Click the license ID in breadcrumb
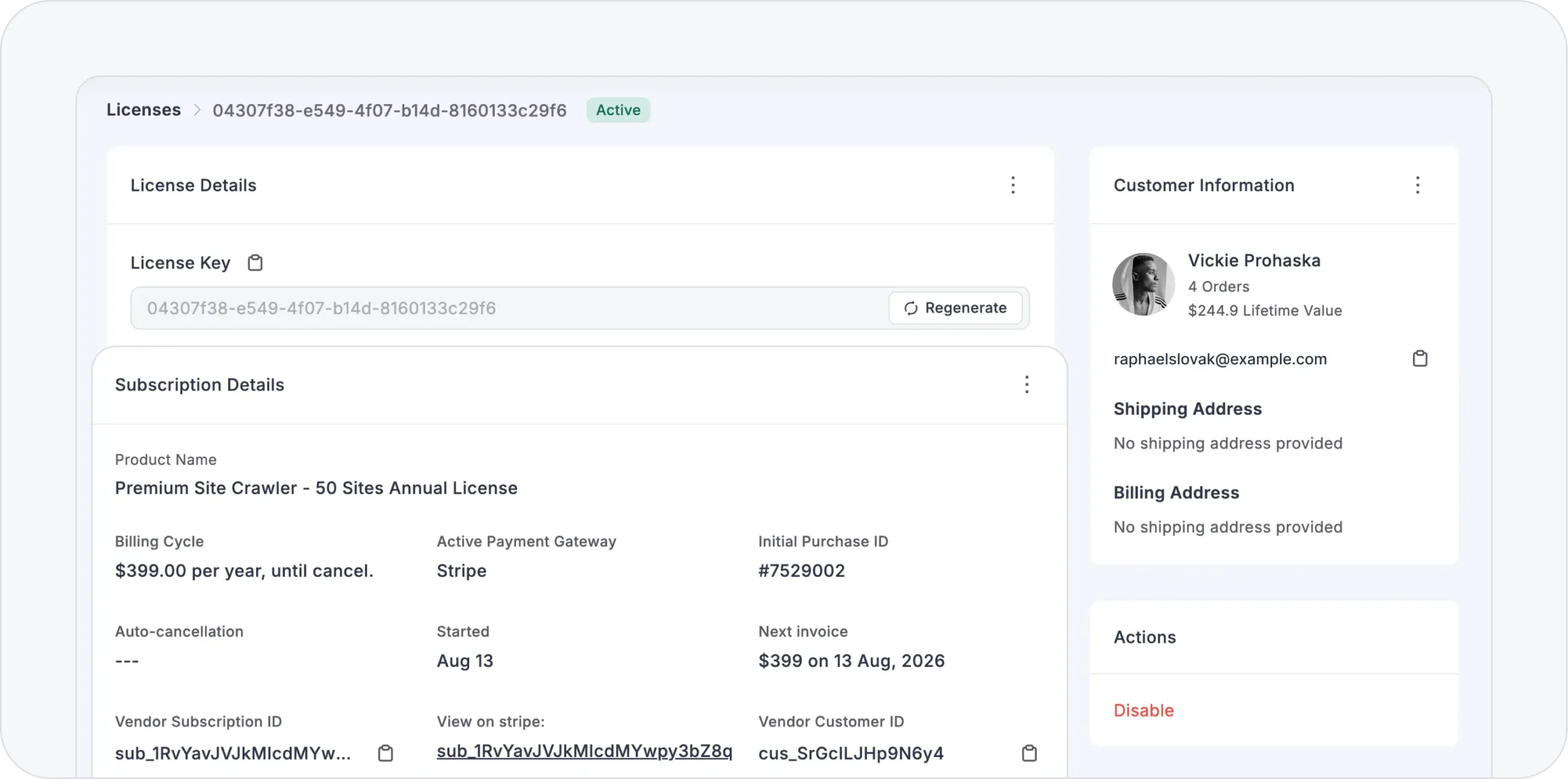 coord(390,110)
